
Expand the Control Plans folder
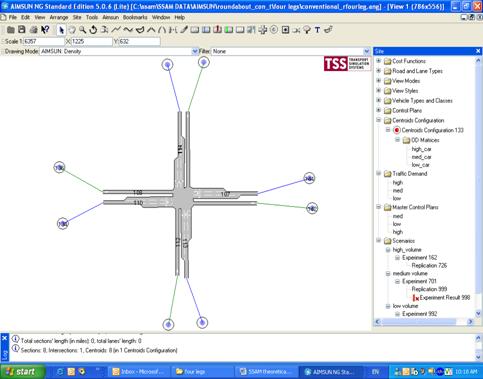378,110
